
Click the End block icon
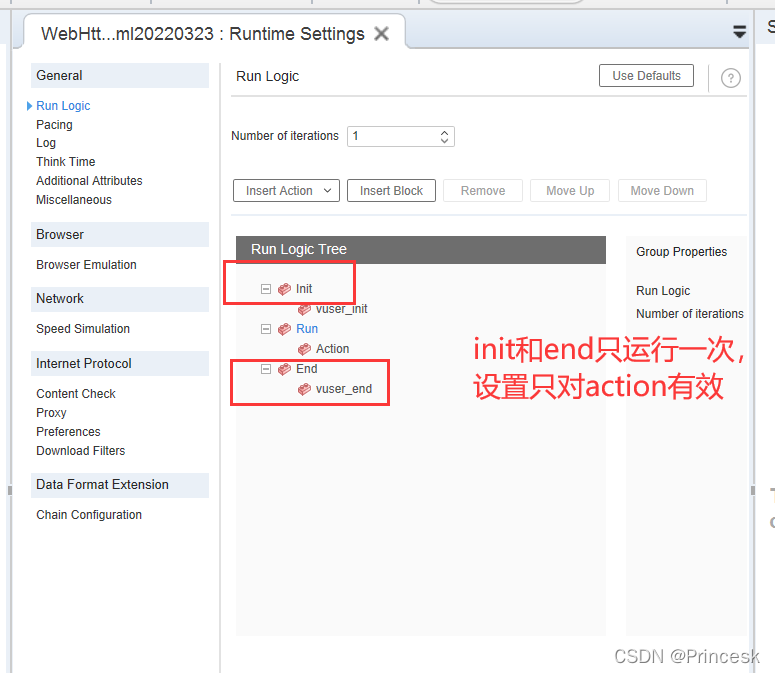coord(284,369)
